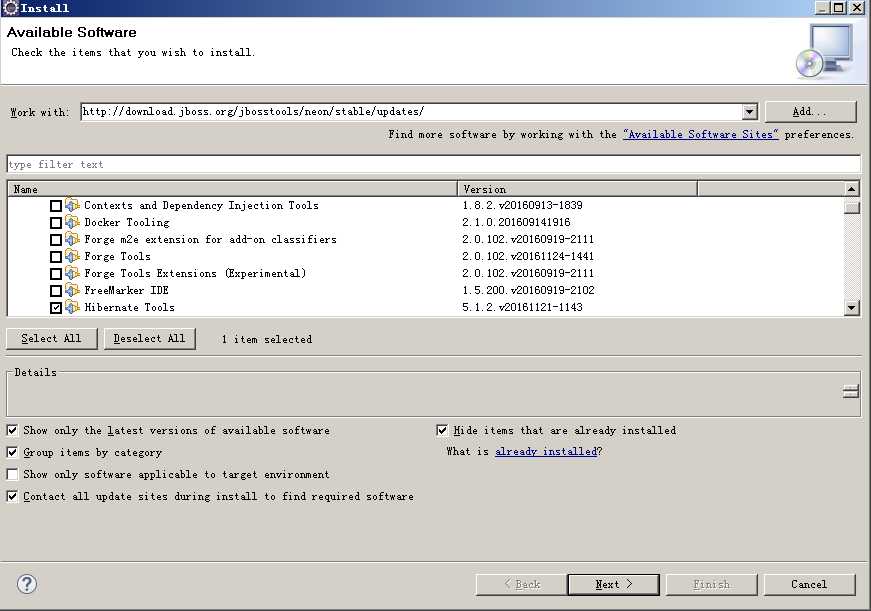Select the Forge Tools row text
Screen dimensions: 871x611
[117, 256]
